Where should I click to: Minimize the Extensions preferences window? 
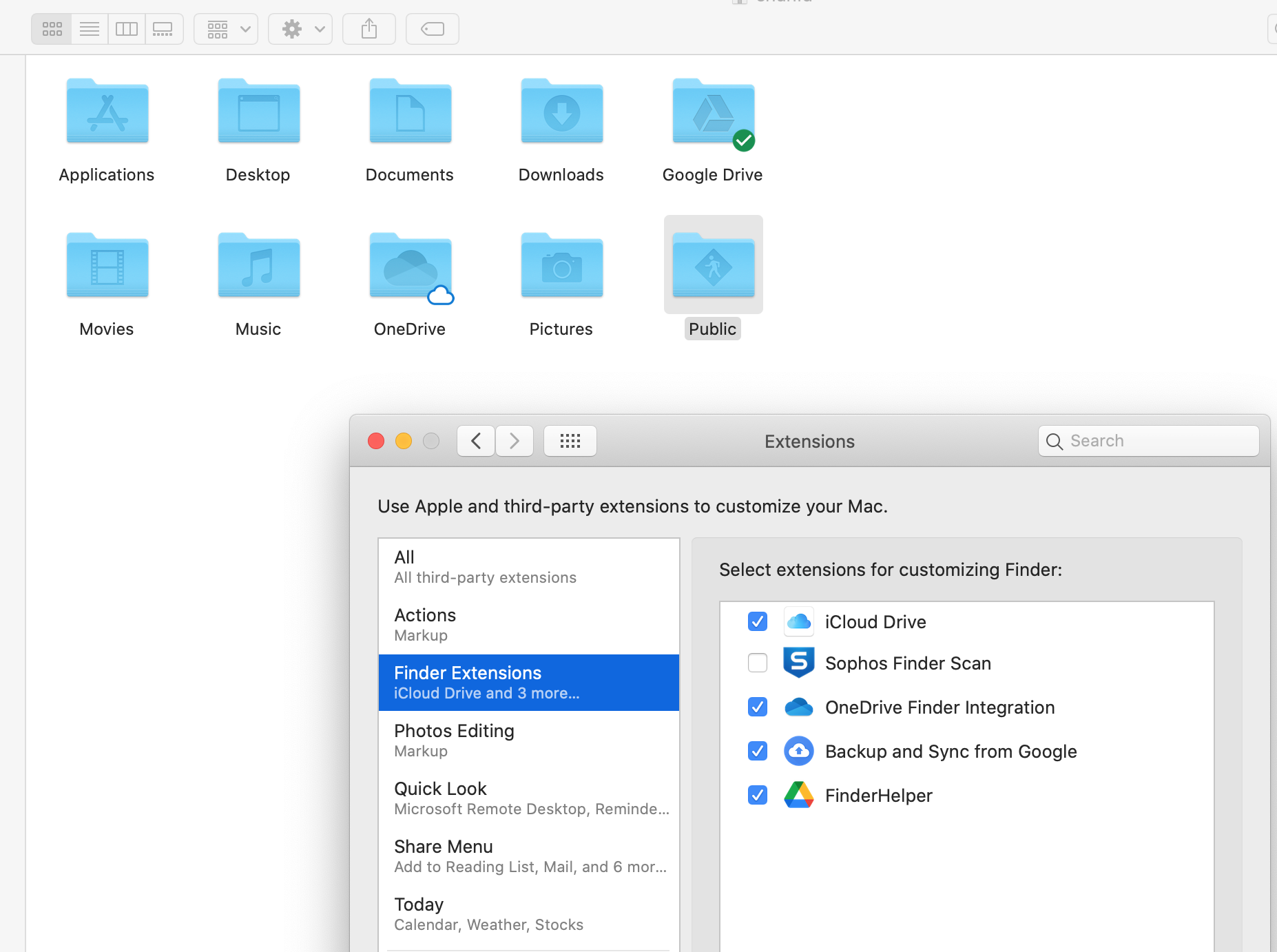click(x=404, y=441)
